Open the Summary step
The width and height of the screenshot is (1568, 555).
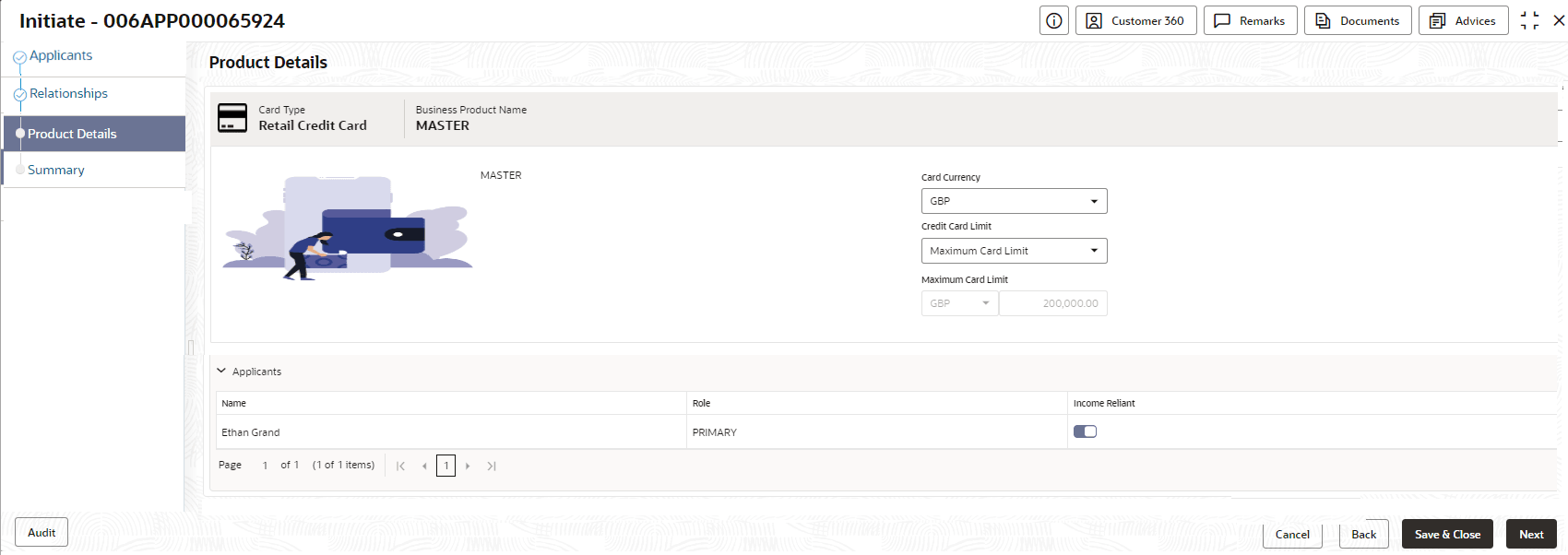(x=56, y=170)
